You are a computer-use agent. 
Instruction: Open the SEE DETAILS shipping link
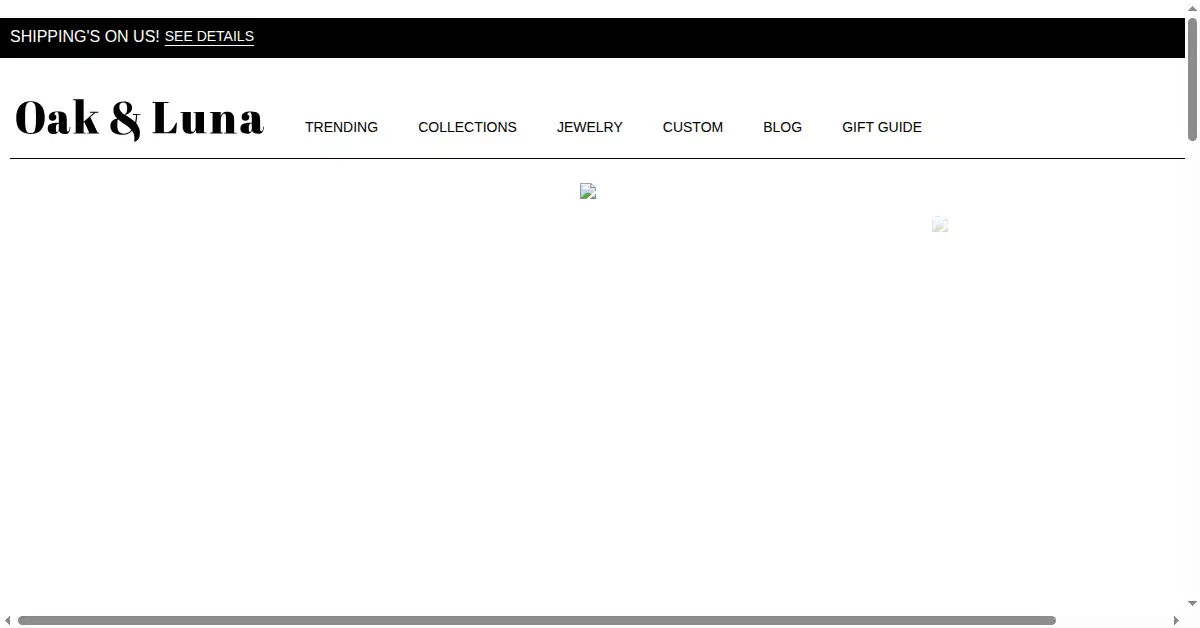(x=209, y=37)
